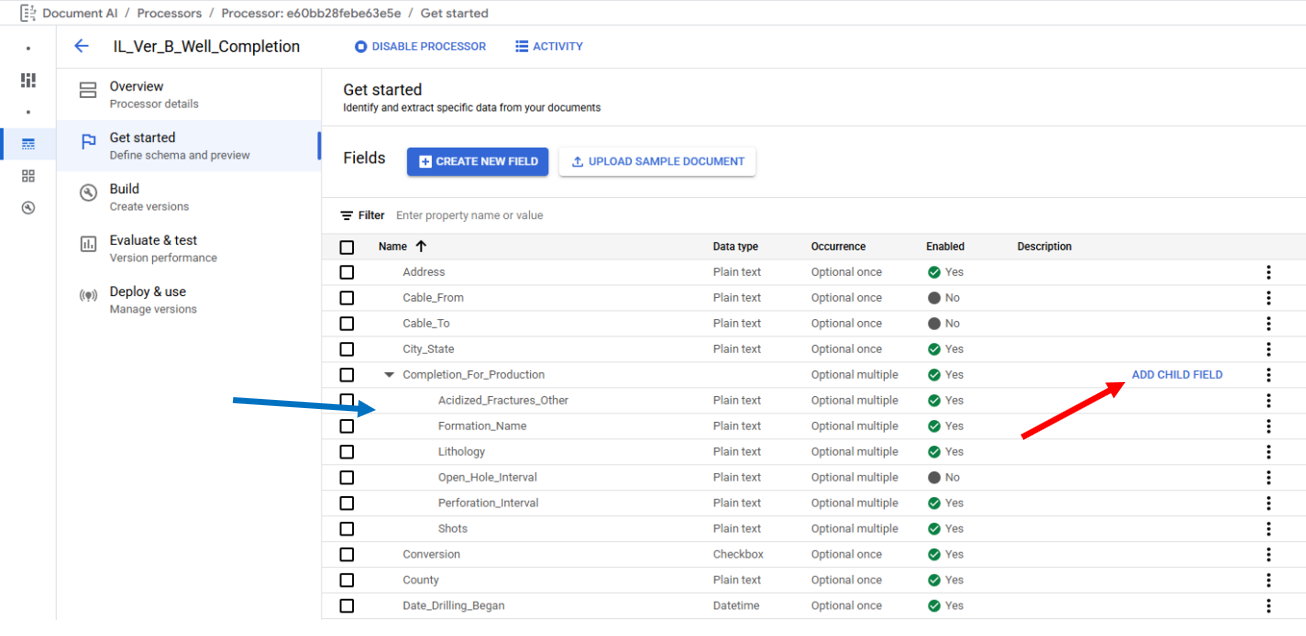Click the back arrow beside processor name
The width and height of the screenshot is (1306, 636).
click(x=82, y=46)
